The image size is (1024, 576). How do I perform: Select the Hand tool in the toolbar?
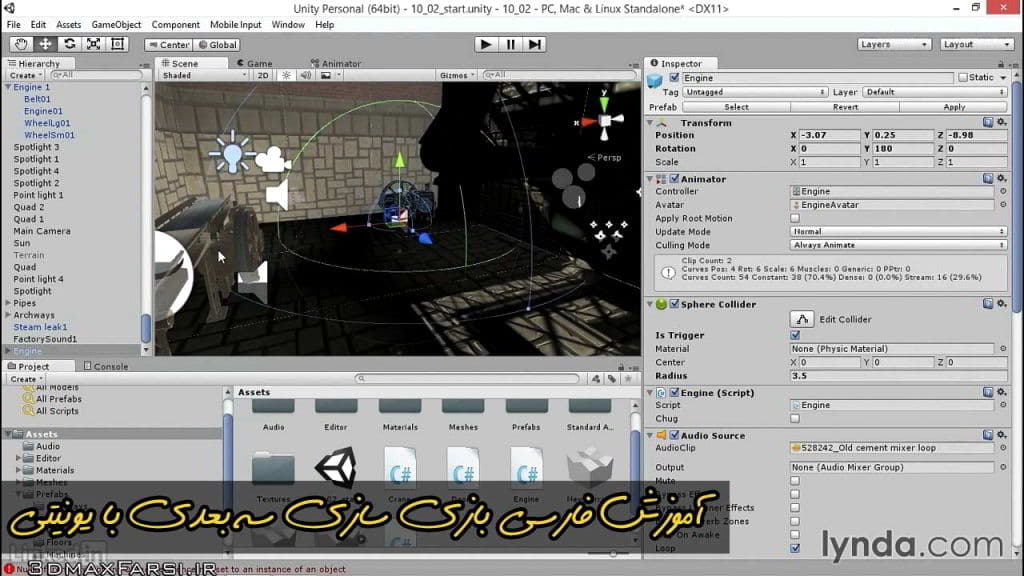[x=20, y=43]
